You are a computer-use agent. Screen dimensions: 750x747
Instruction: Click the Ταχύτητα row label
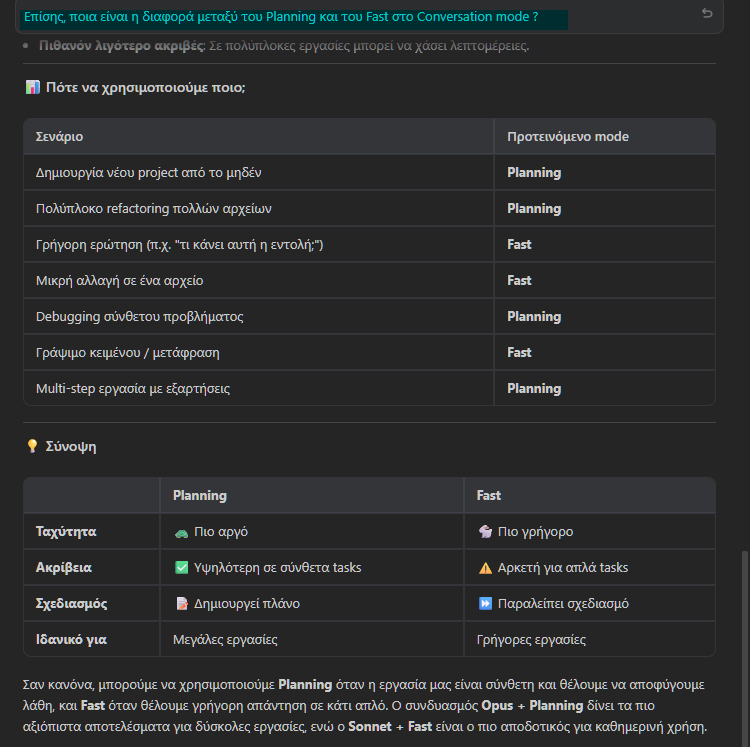pos(67,532)
